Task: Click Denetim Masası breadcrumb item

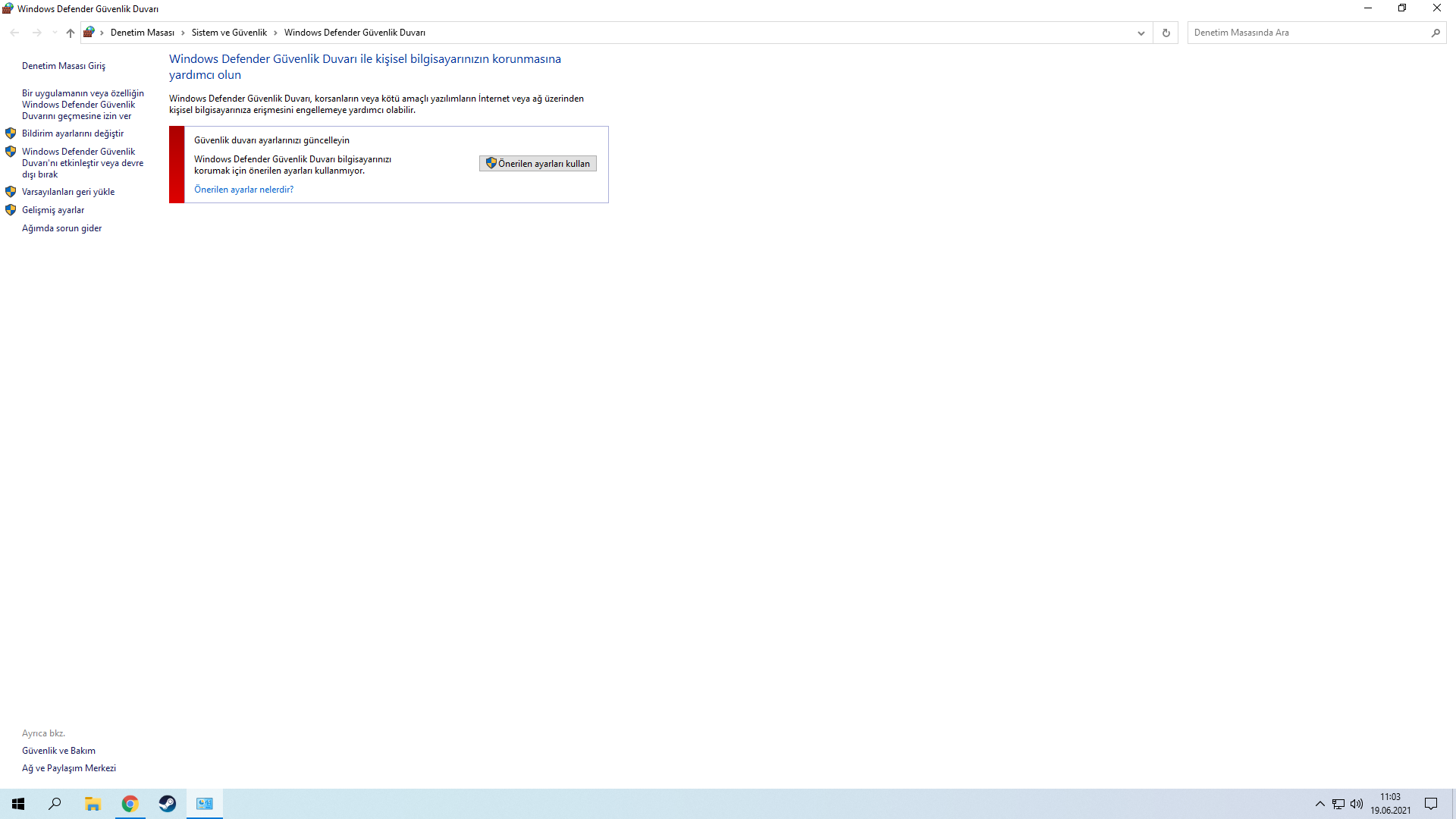Action: [143, 33]
